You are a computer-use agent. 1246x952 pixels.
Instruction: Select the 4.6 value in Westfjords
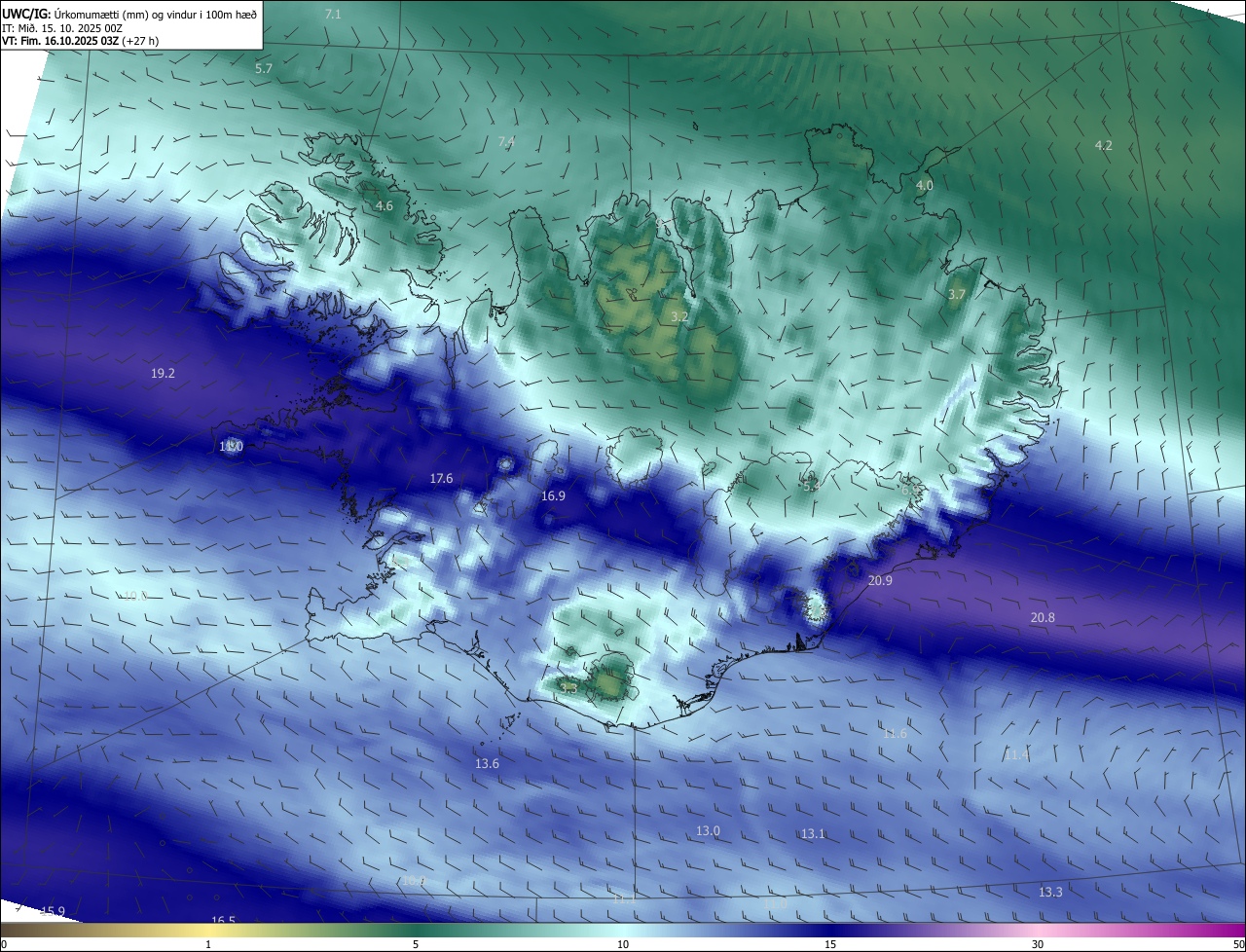point(384,205)
